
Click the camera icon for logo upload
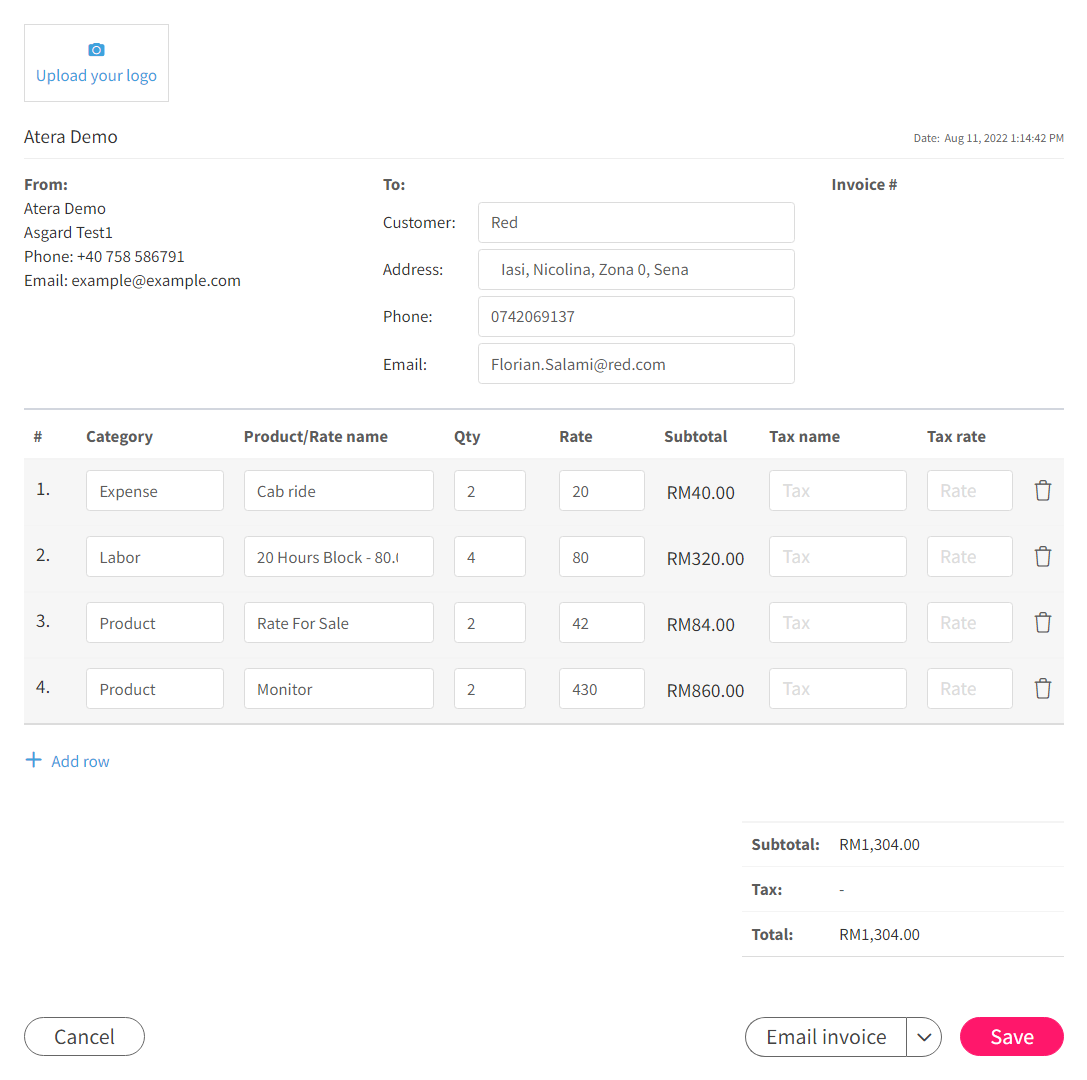96,50
